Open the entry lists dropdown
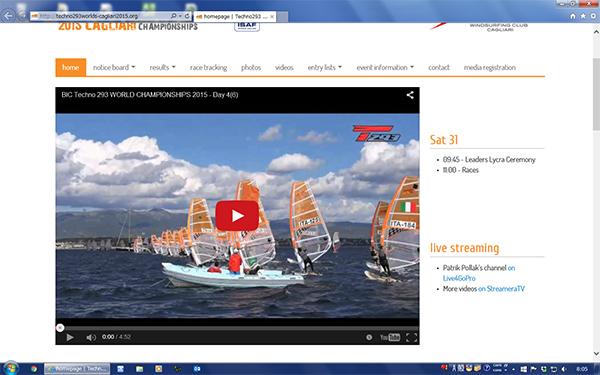Screen dimensions: 600x375 324,67
